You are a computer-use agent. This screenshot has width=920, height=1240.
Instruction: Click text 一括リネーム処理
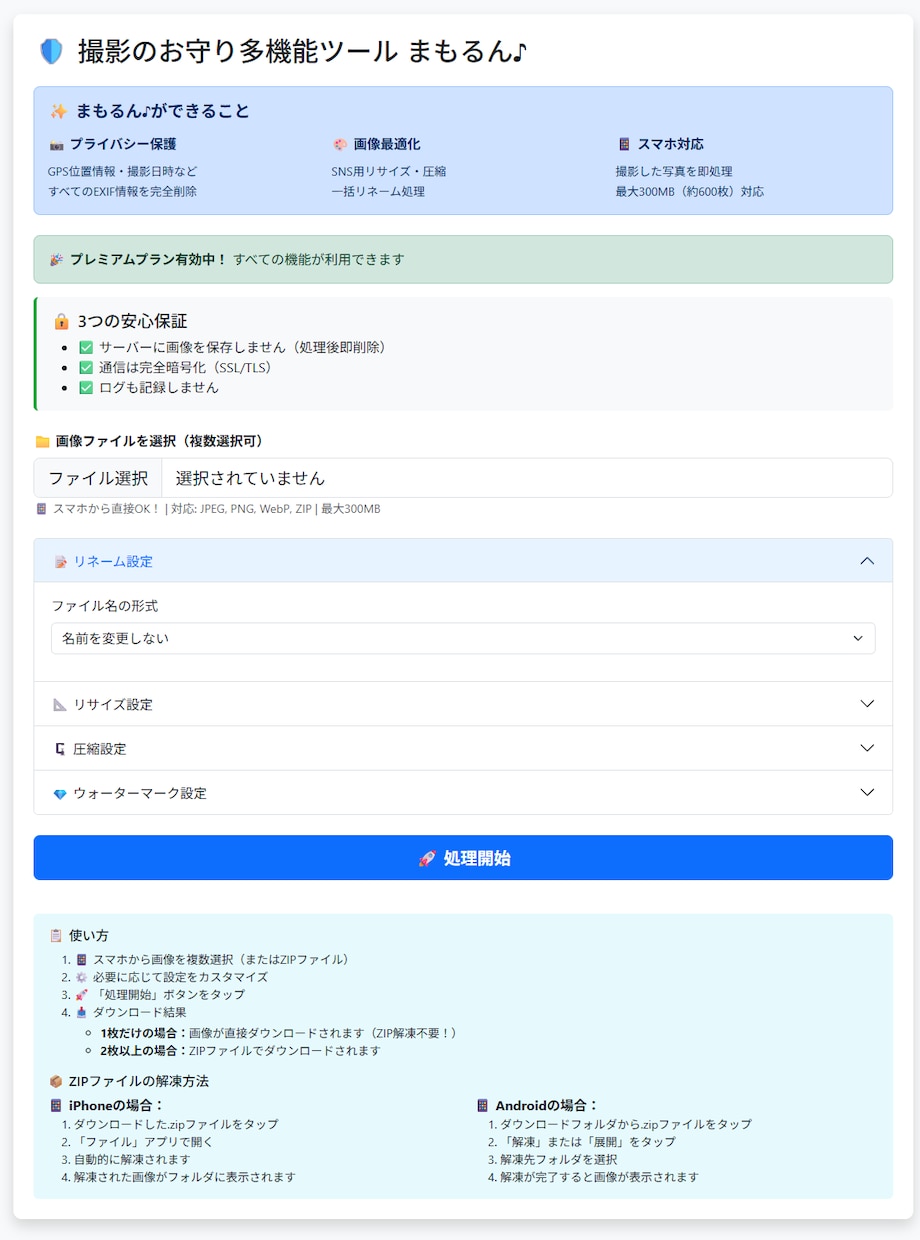pyautogui.click(x=378, y=192)
